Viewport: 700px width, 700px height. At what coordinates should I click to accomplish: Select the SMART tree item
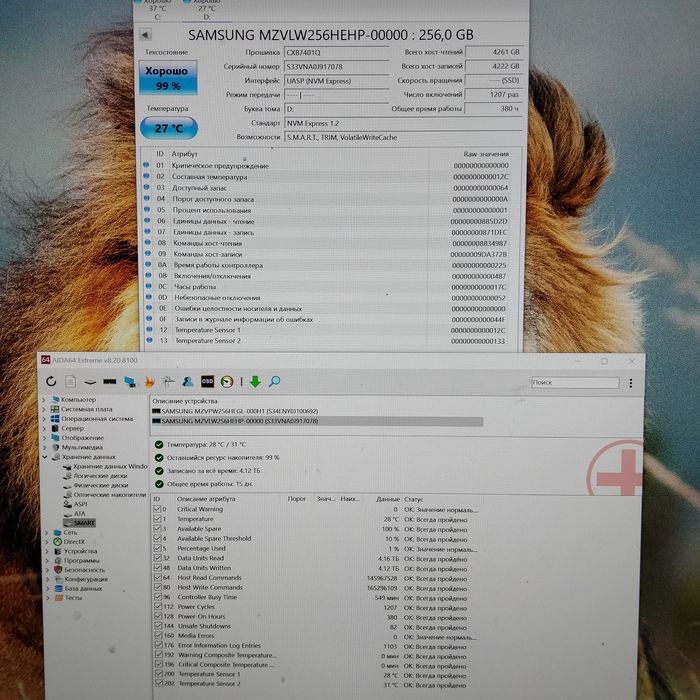[84, 523]
